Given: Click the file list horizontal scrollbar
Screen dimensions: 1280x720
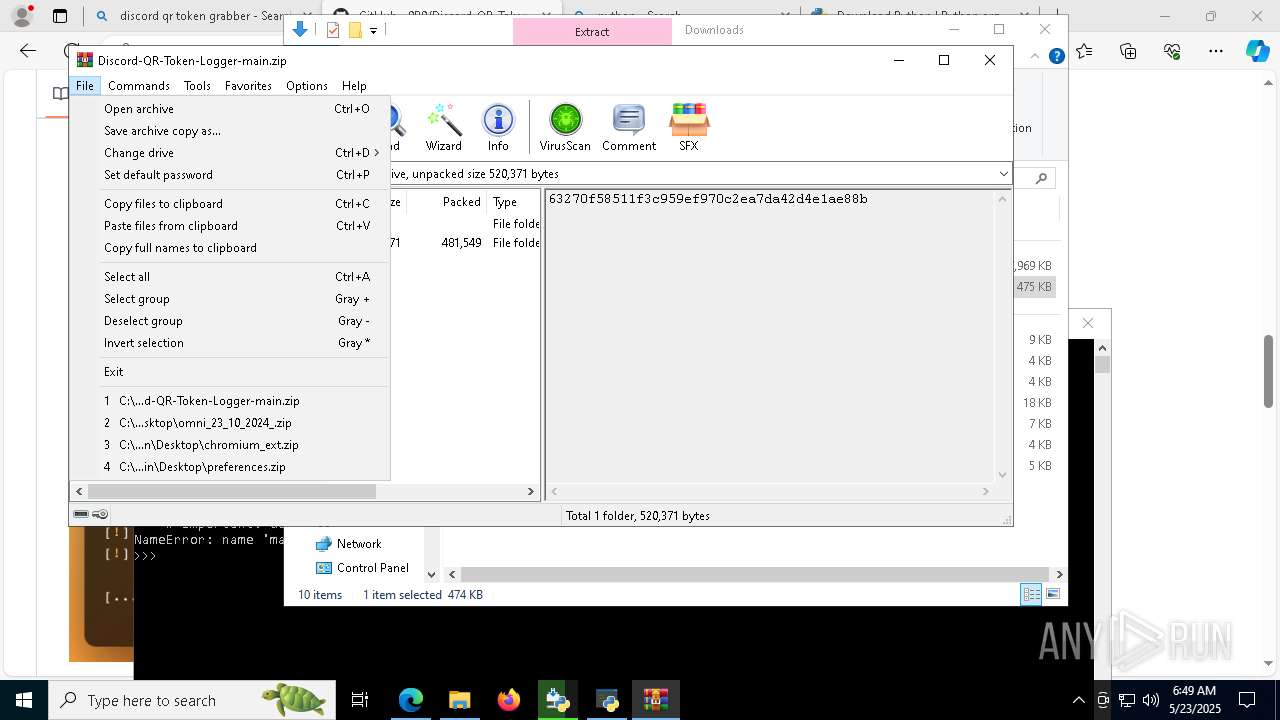Looking at the screenshot, I should point(231,491).
